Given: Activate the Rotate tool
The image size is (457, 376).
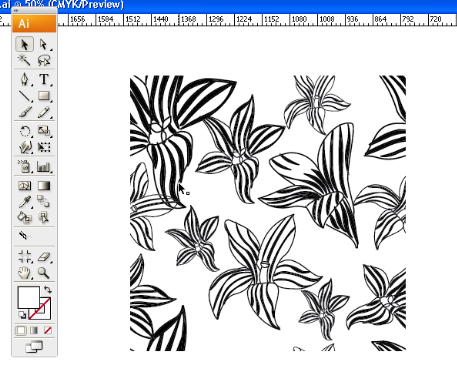Looking at the screenshot, I should 24,131.
